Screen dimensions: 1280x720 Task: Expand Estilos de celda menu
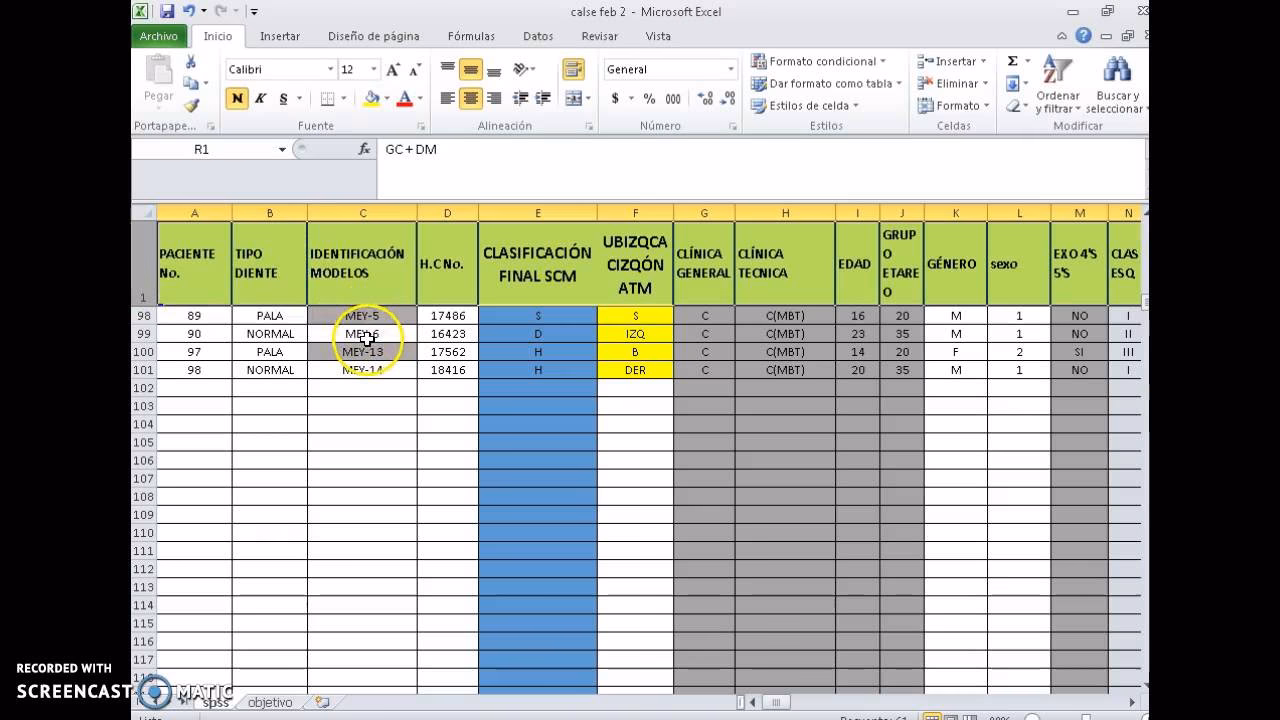coord(805,105)
